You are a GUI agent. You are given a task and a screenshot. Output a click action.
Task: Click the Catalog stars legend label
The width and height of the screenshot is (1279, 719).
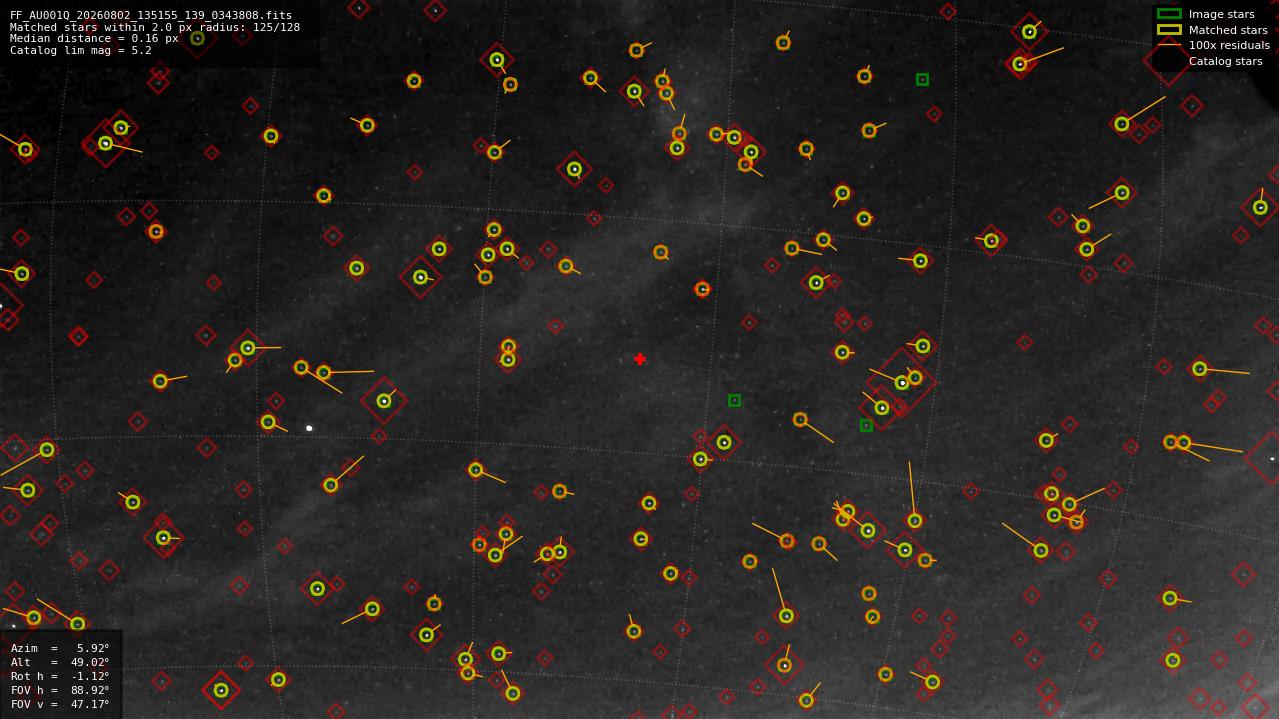(1225, 61)
